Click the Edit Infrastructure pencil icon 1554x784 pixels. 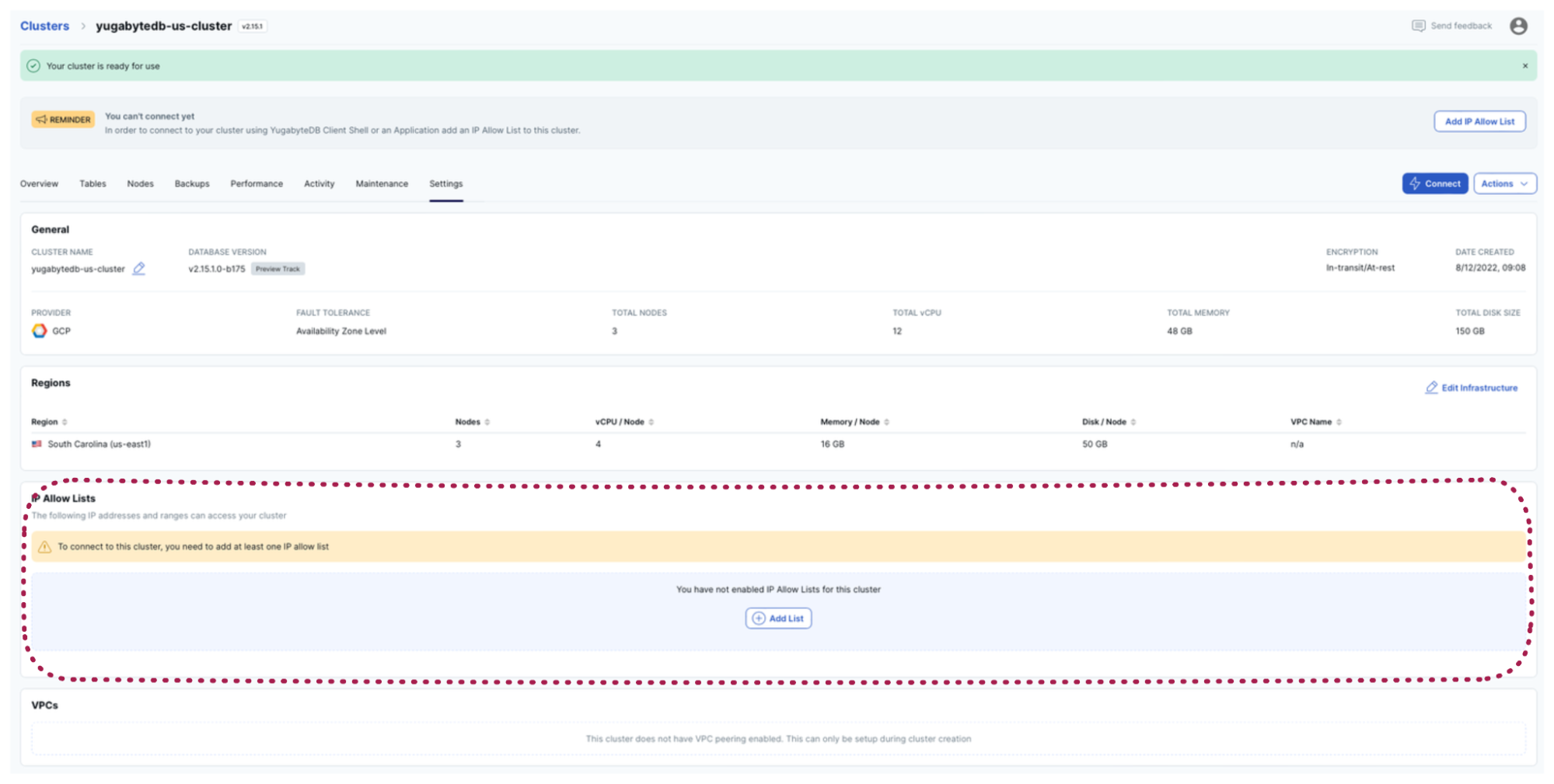(x=1431, y=387)
